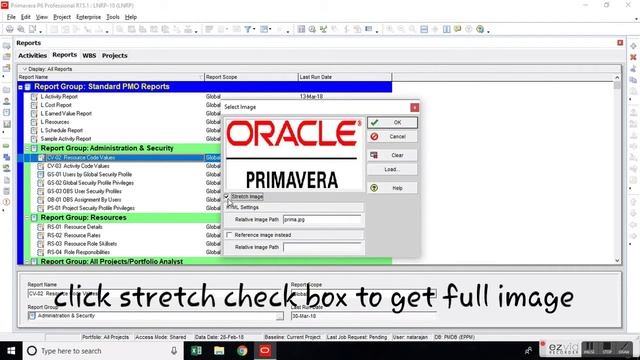Click the Type here to search box
The height and width of the screenshot is (360, 640).
pyautogui.click(x=102, y=351)
